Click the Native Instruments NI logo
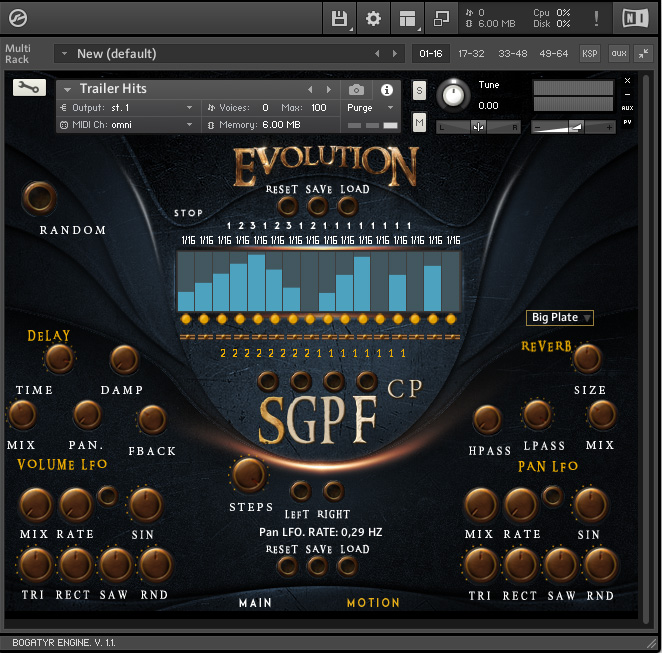662x653 pixels. (x=635, y=18)
